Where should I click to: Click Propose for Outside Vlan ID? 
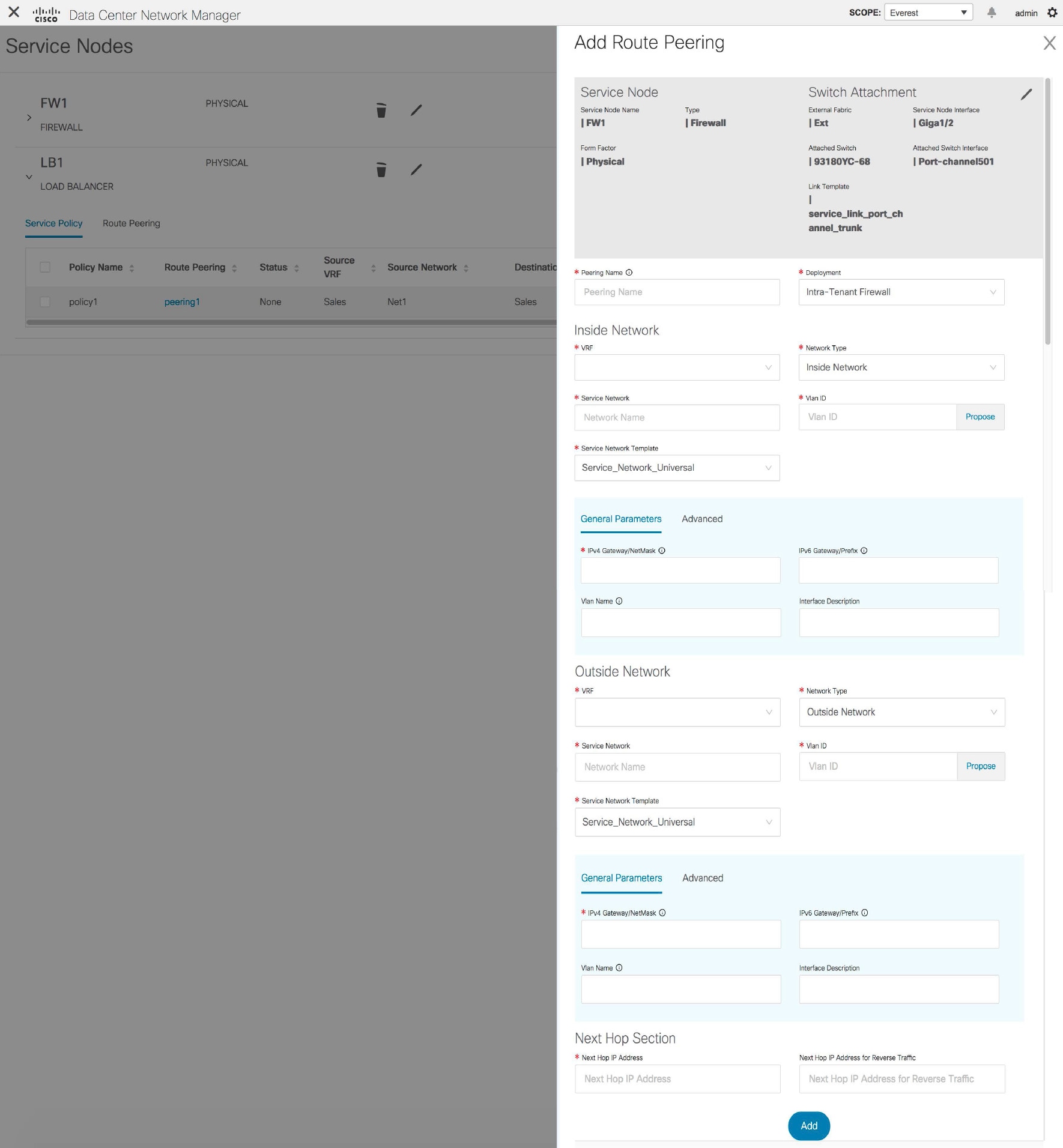[x=981, y=766]
